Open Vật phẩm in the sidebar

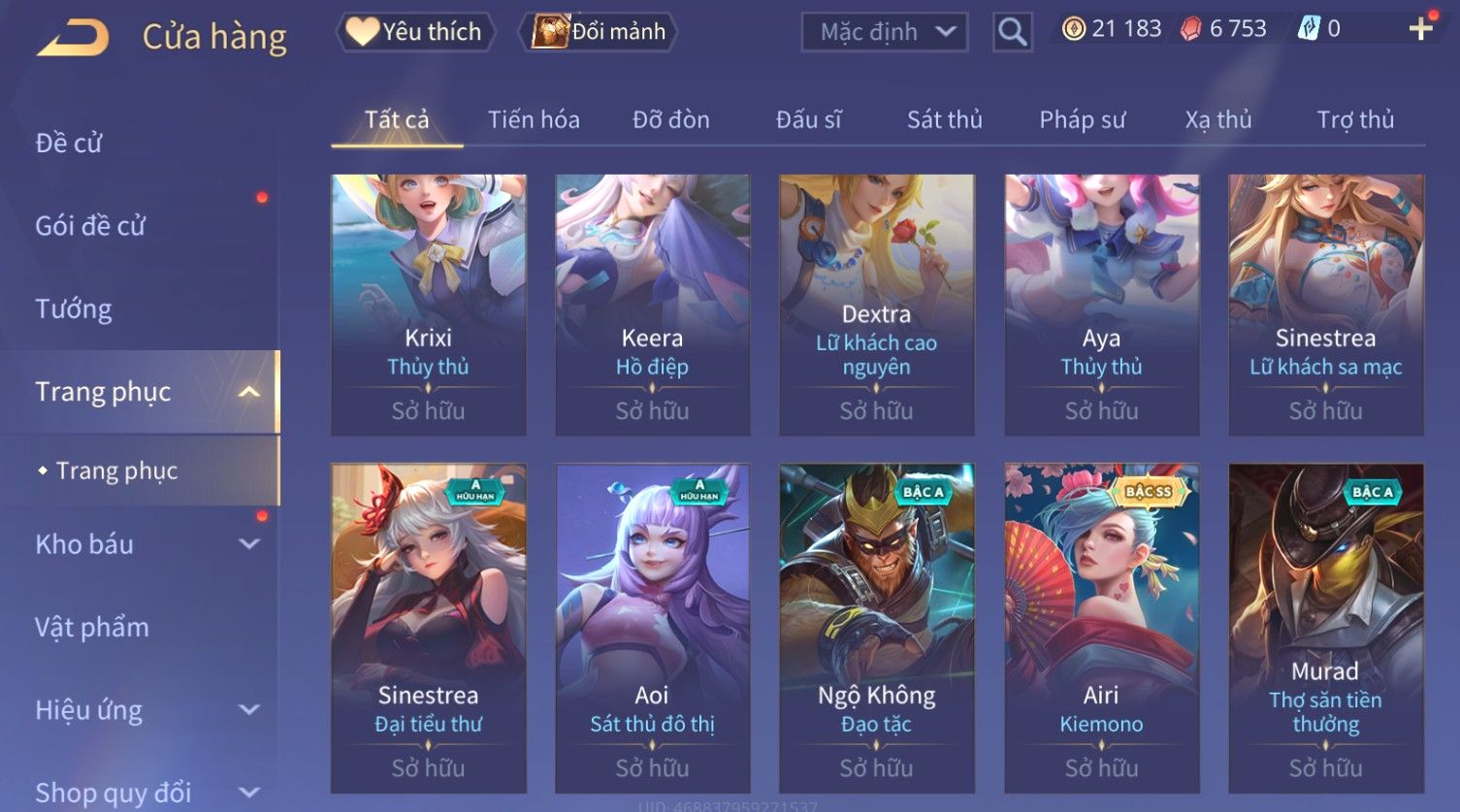pos(92,628)
